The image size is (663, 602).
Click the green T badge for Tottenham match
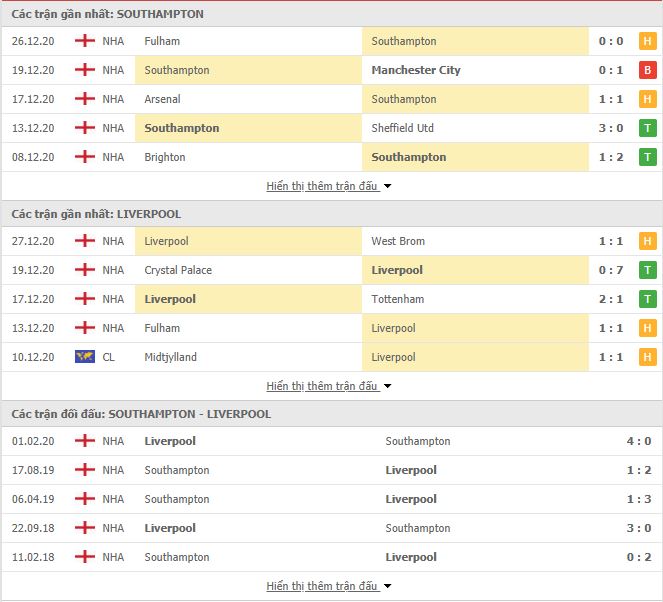(x=647, y=300)
